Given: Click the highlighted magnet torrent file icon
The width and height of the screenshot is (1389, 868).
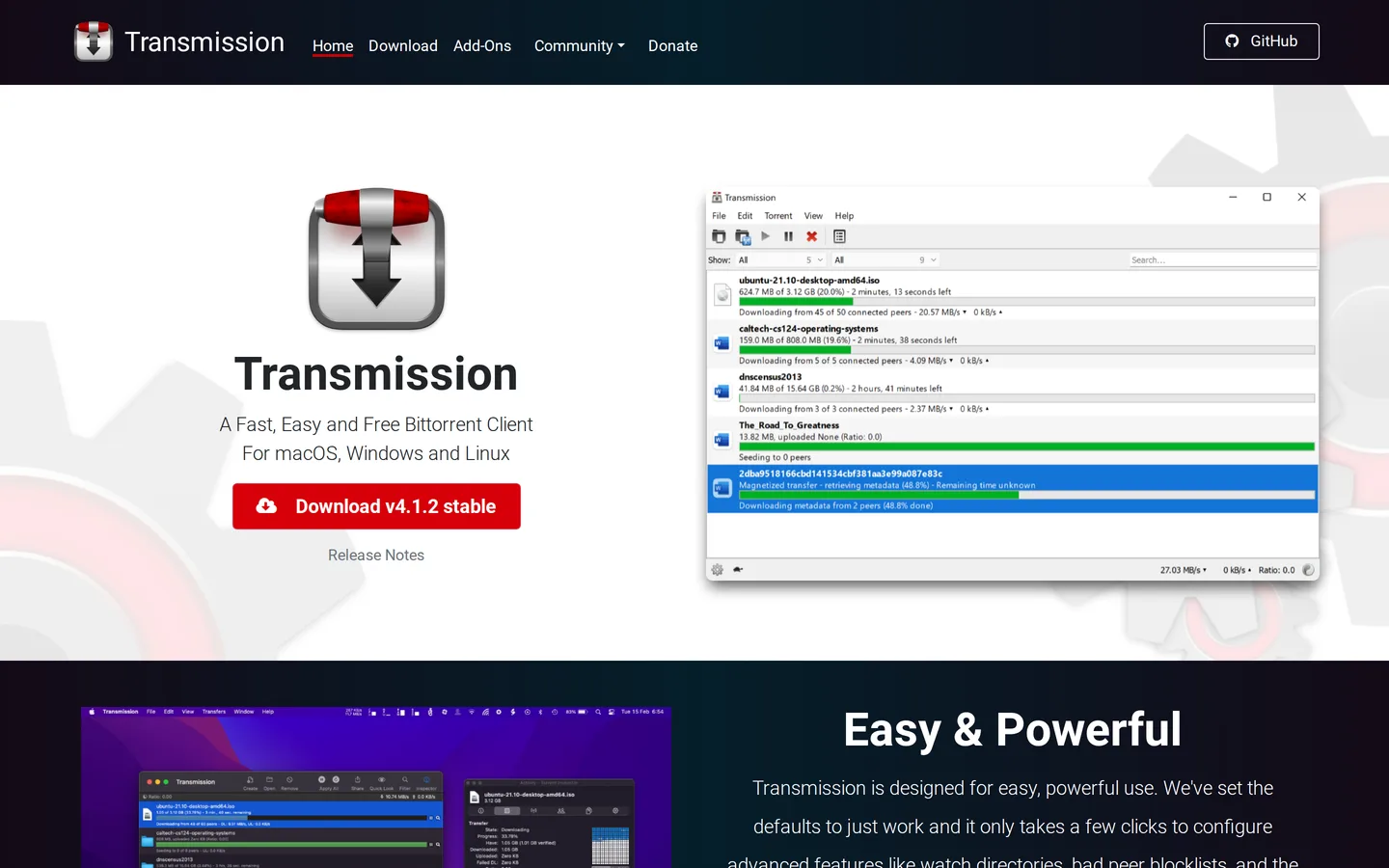Looking at the screenshot, I should coord(722,488).
